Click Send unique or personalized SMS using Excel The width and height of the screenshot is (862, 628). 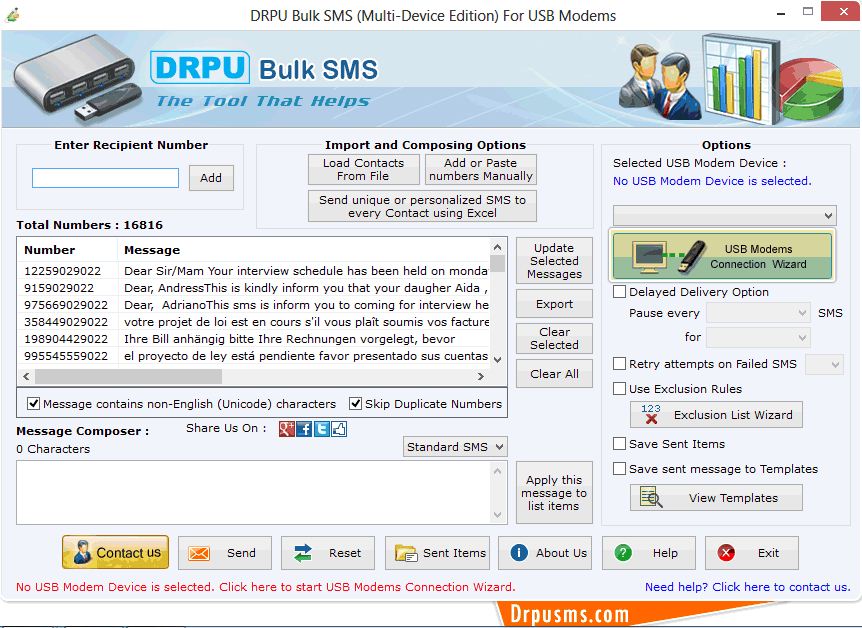(x=422, y=206)
